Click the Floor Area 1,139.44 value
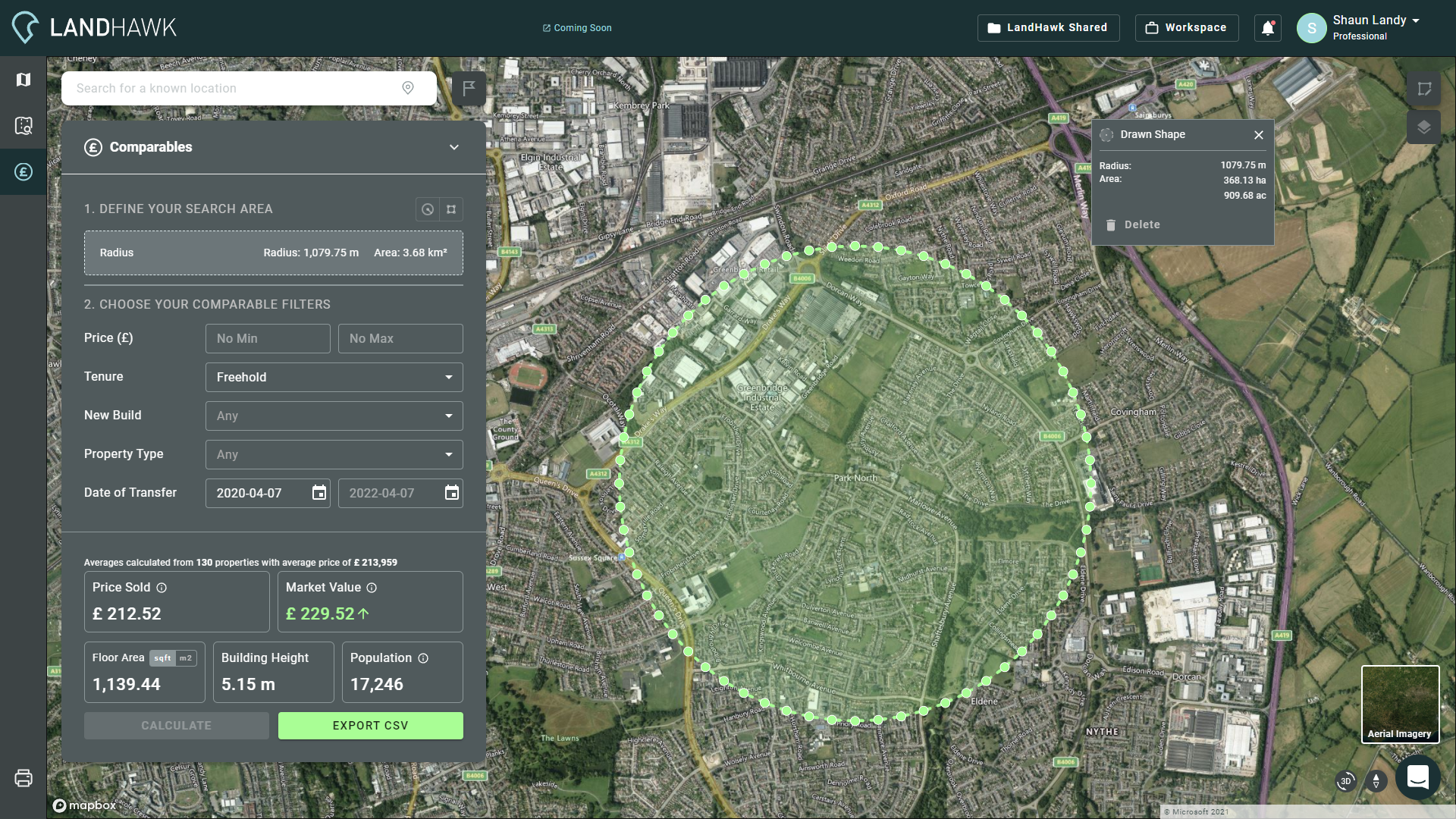 point(127,684)
